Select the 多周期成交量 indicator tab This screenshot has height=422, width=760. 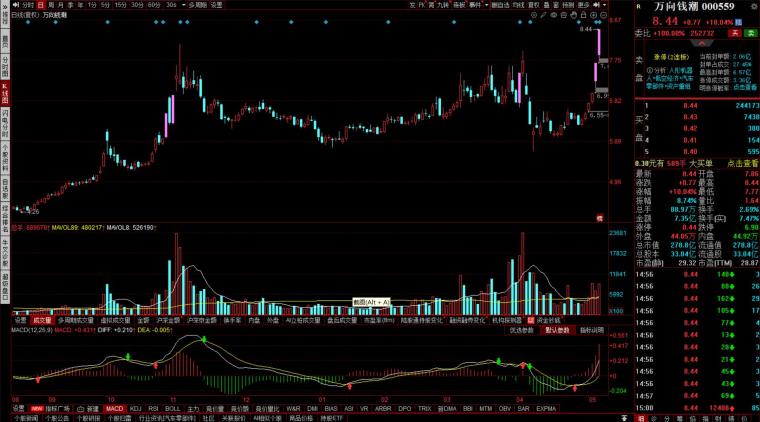pos(76,320)
